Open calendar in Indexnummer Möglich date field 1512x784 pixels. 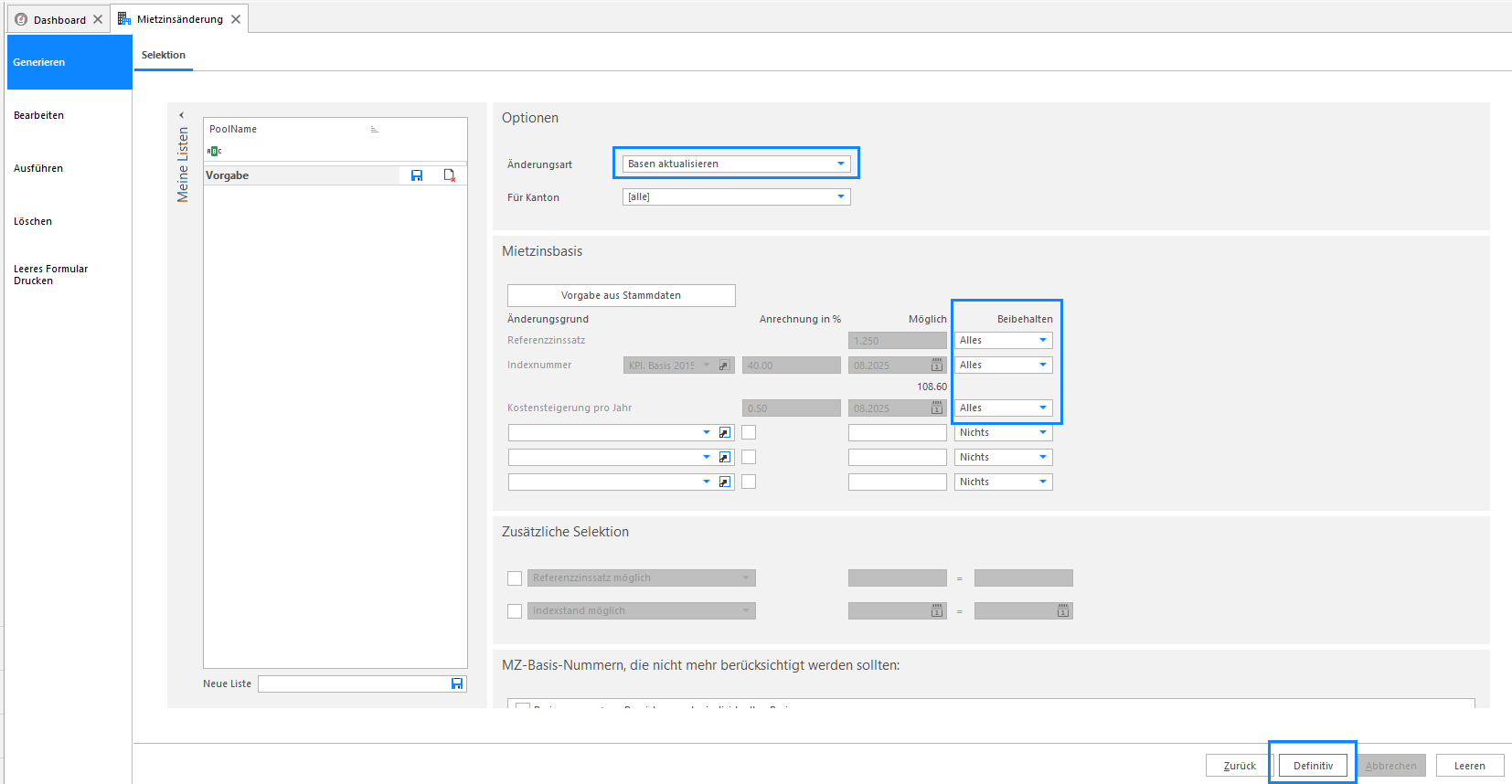[x=937, y=365]
